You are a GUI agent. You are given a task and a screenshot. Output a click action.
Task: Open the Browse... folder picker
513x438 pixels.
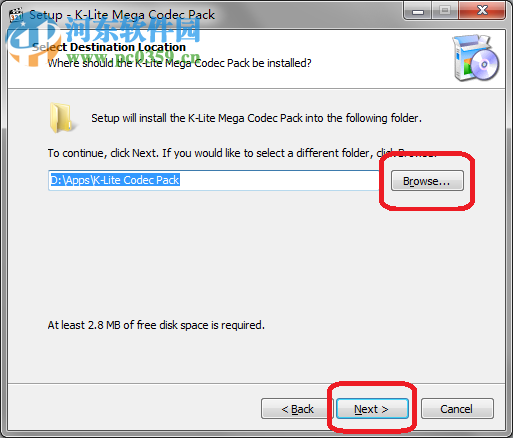click(x=427, y=181)
